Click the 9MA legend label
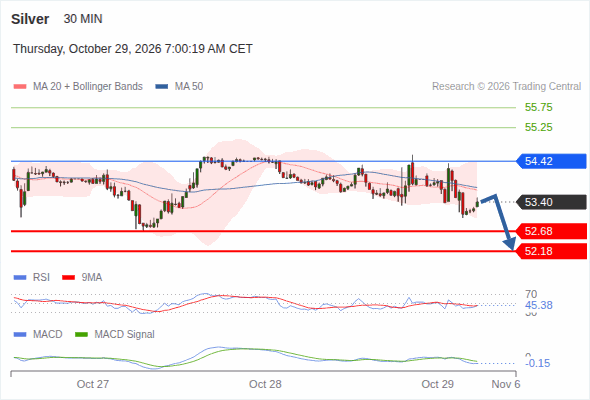Viewport: 590px width, 400px height. pos(92,277)
